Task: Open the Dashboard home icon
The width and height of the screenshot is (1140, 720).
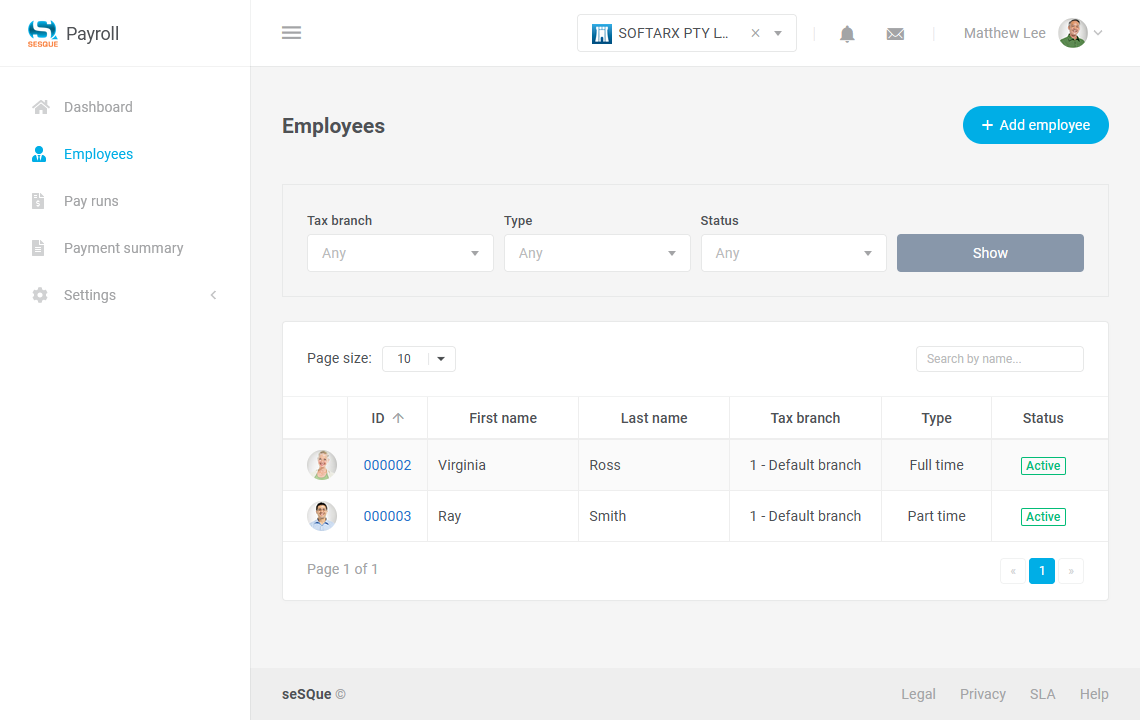Action: pos(39,107)
